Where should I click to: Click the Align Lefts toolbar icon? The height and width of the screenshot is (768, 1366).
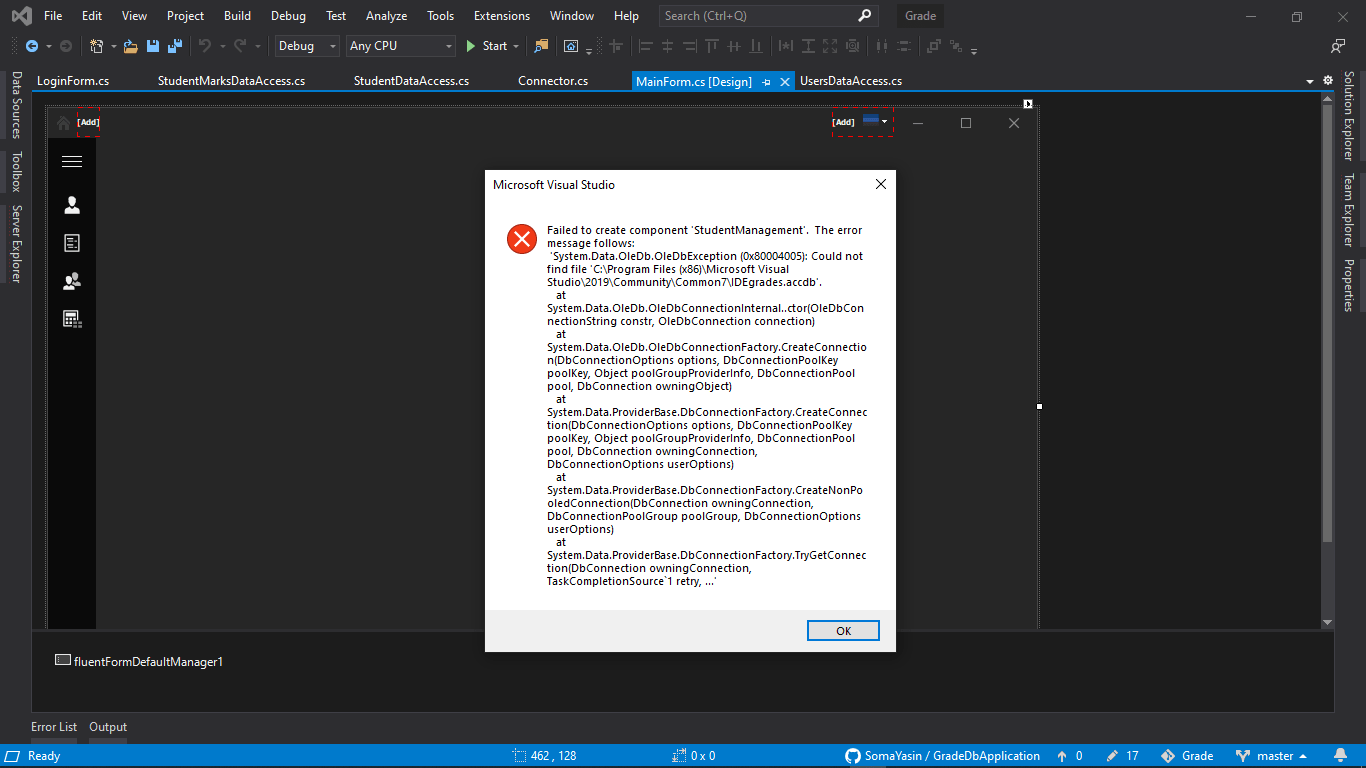(x=645, y=46)
